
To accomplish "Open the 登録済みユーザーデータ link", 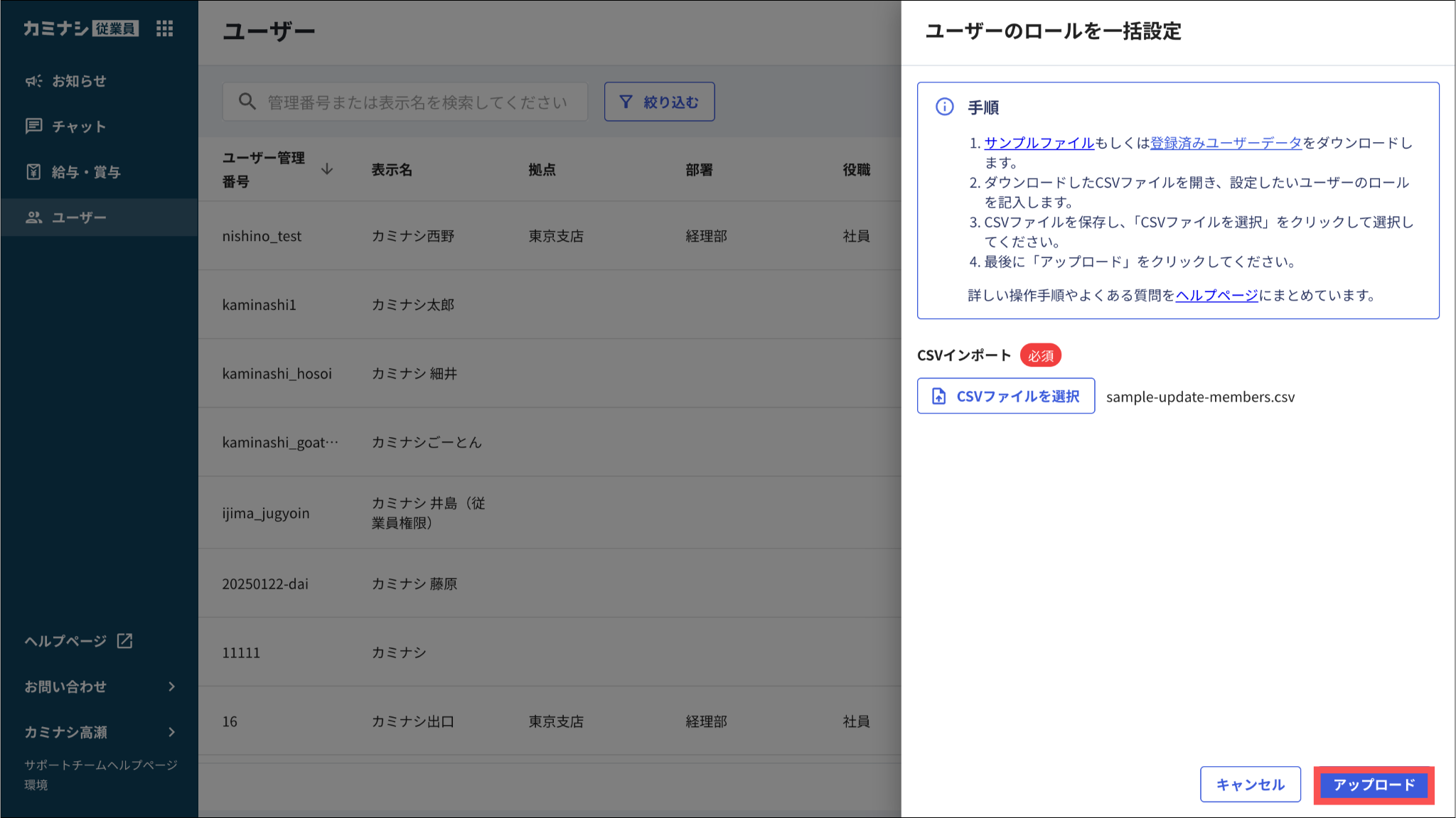I will pos(1226,143).
